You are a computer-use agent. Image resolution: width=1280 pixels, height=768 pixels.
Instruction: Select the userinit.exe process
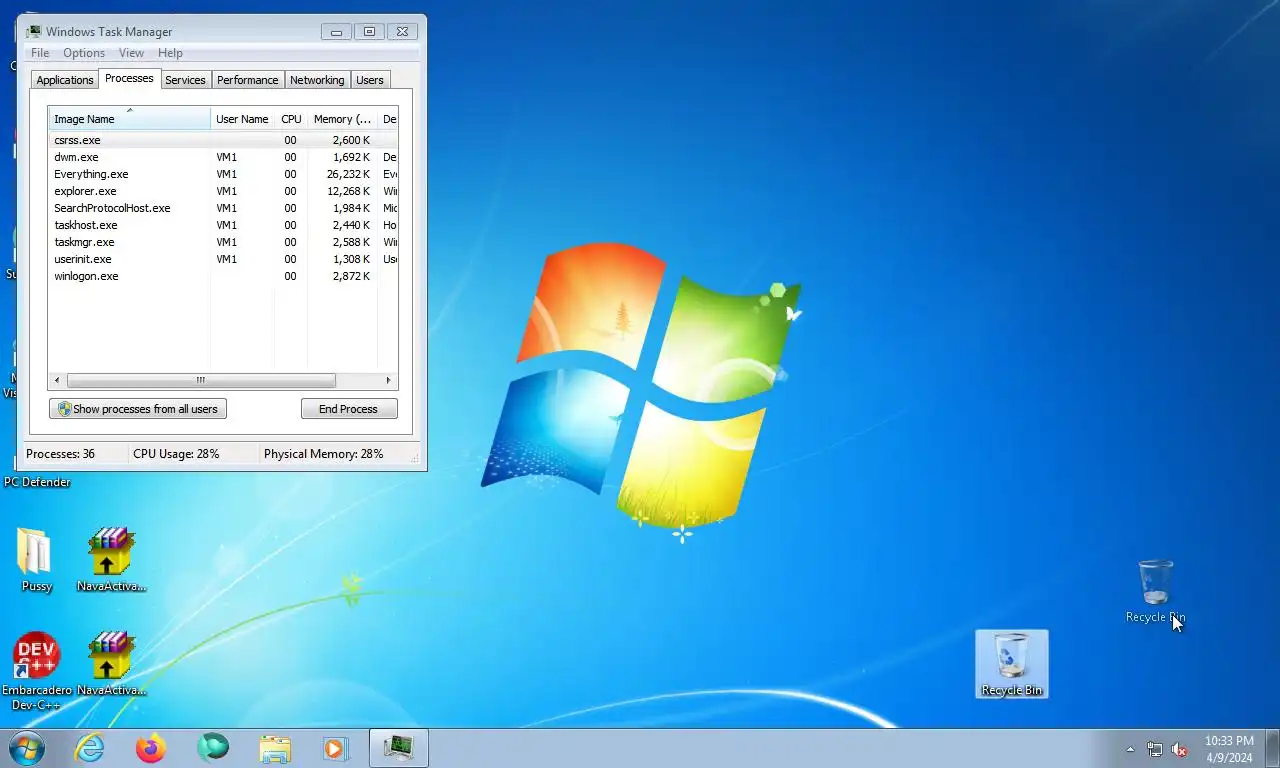(223, 259)
